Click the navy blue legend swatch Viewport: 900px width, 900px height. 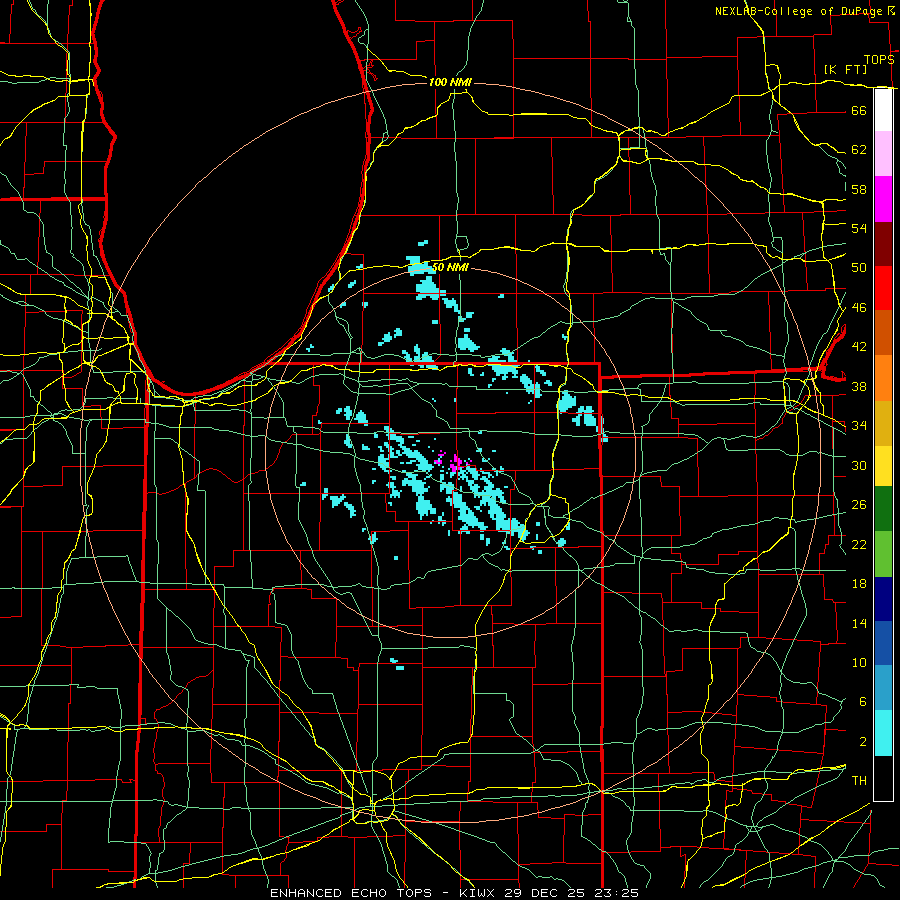click(883, 599)
